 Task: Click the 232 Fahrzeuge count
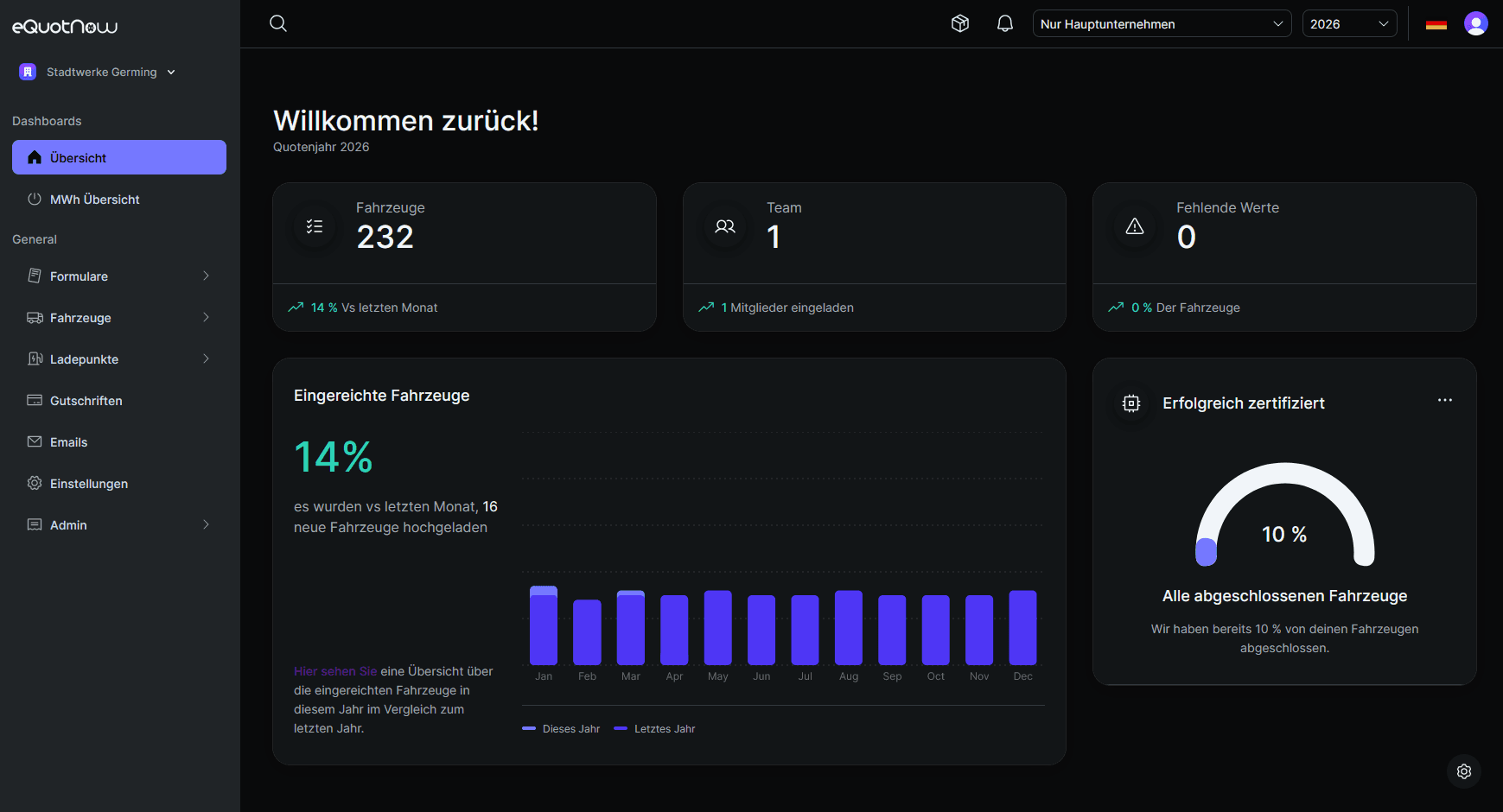coord(385,237)
